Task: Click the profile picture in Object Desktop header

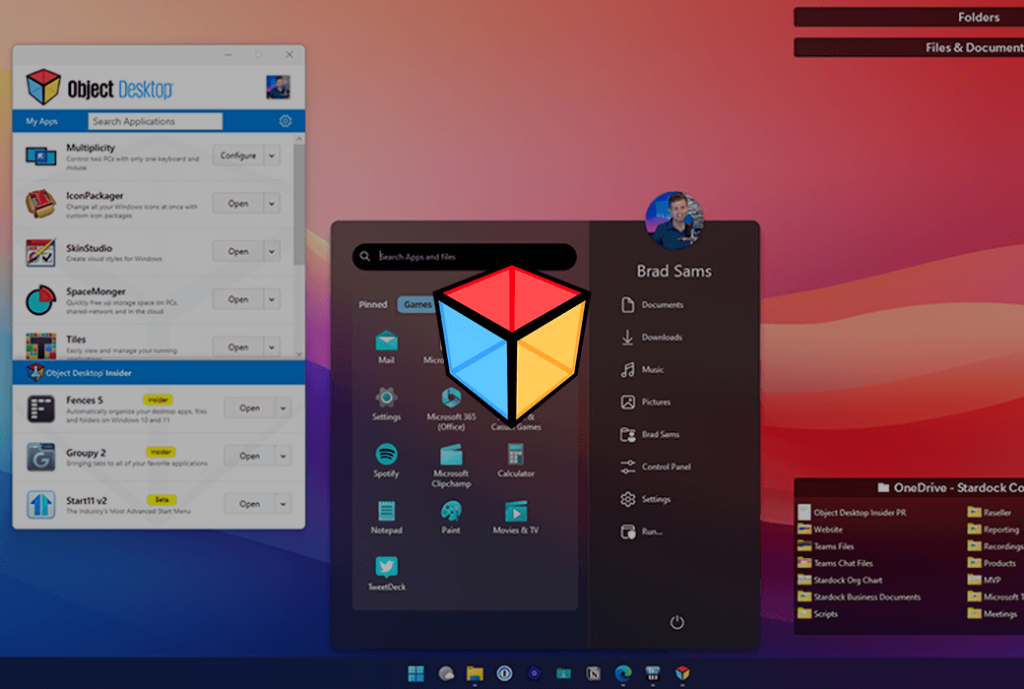Action: (278, 87)
